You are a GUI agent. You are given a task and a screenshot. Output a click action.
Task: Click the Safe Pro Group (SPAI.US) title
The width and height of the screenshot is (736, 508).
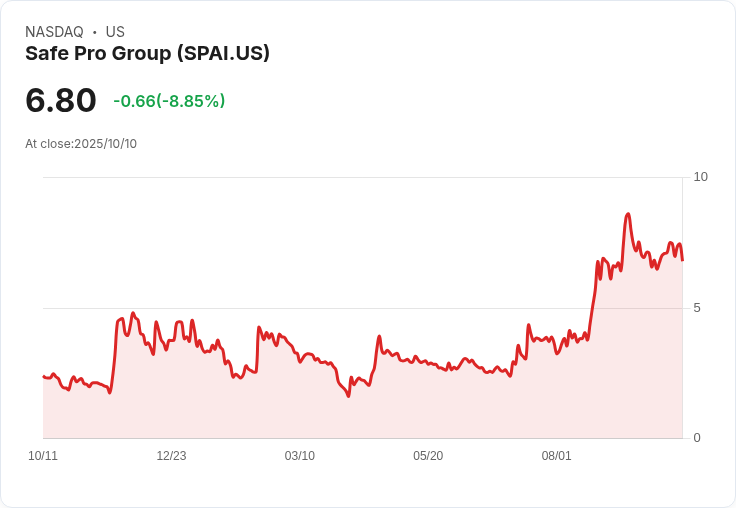pos(147,53)
